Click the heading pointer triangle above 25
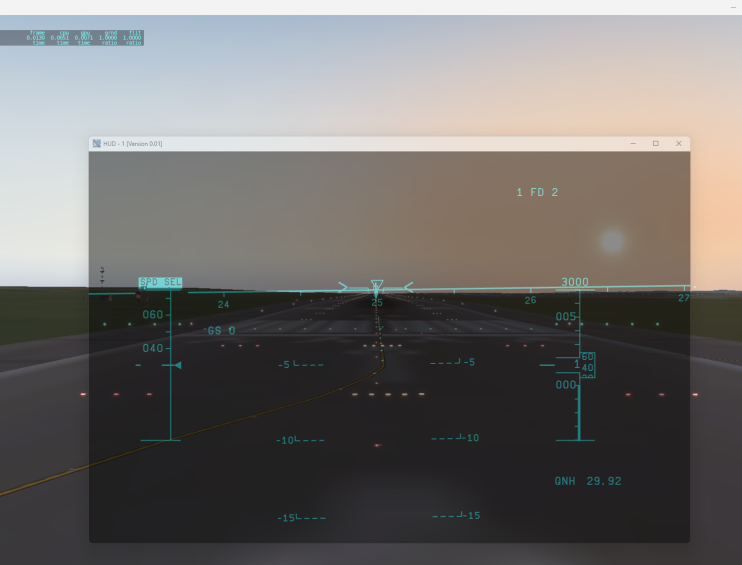The width and height of the screenshot is (742, 565). pos(377,286)
